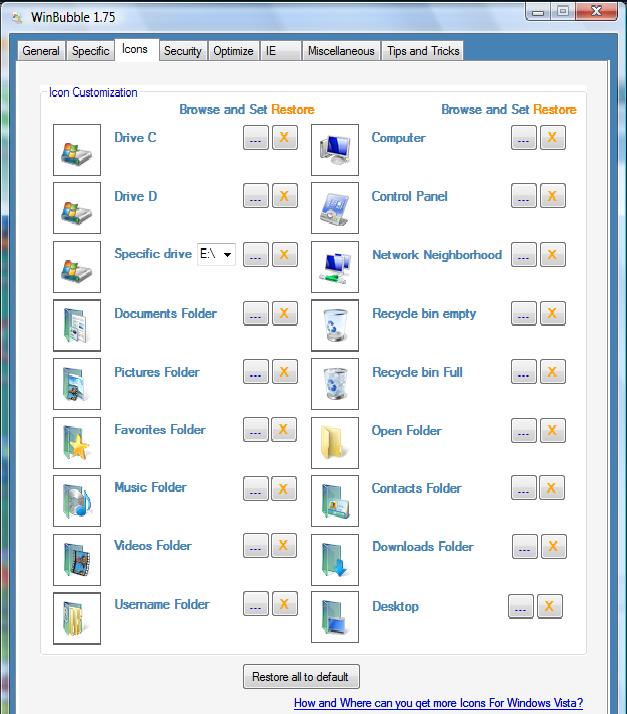Switch to the IE tab
Viewport: 627px width, 714px height.
tap(280, 51)
